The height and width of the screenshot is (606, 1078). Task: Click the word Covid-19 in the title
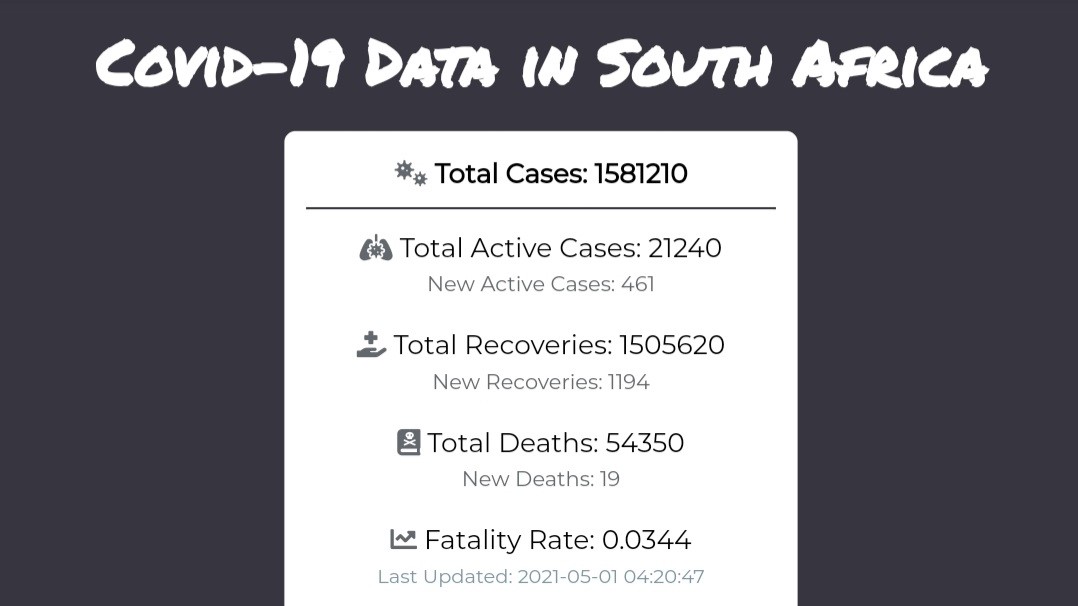(220, 64)
